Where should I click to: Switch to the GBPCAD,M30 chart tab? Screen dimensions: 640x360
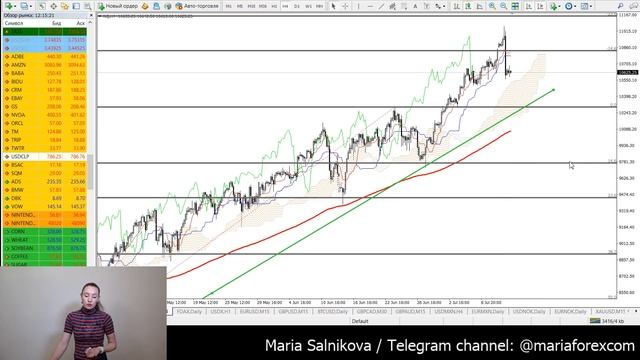click(371, 311)
